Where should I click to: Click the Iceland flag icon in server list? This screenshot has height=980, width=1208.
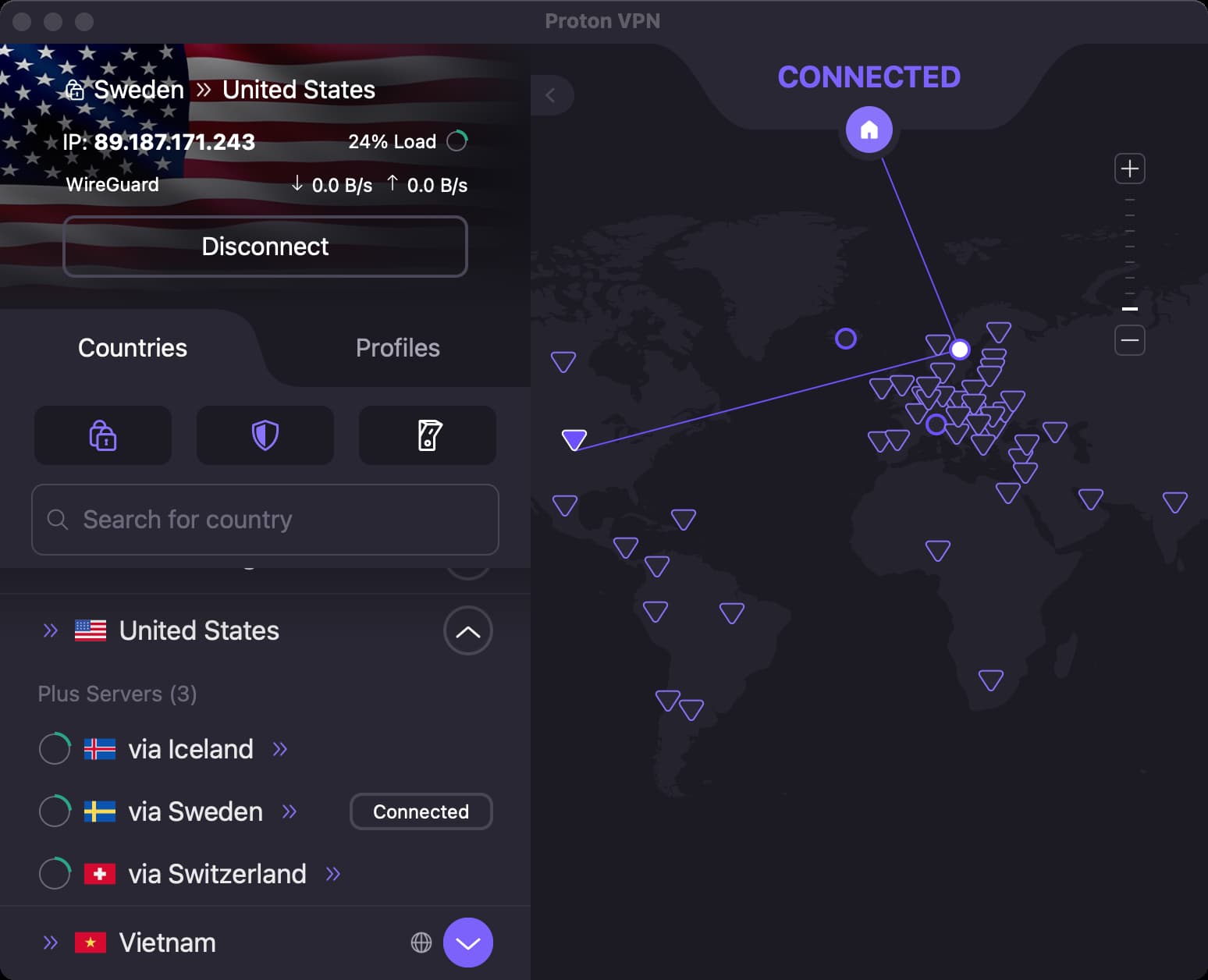(x=100, y=749)
